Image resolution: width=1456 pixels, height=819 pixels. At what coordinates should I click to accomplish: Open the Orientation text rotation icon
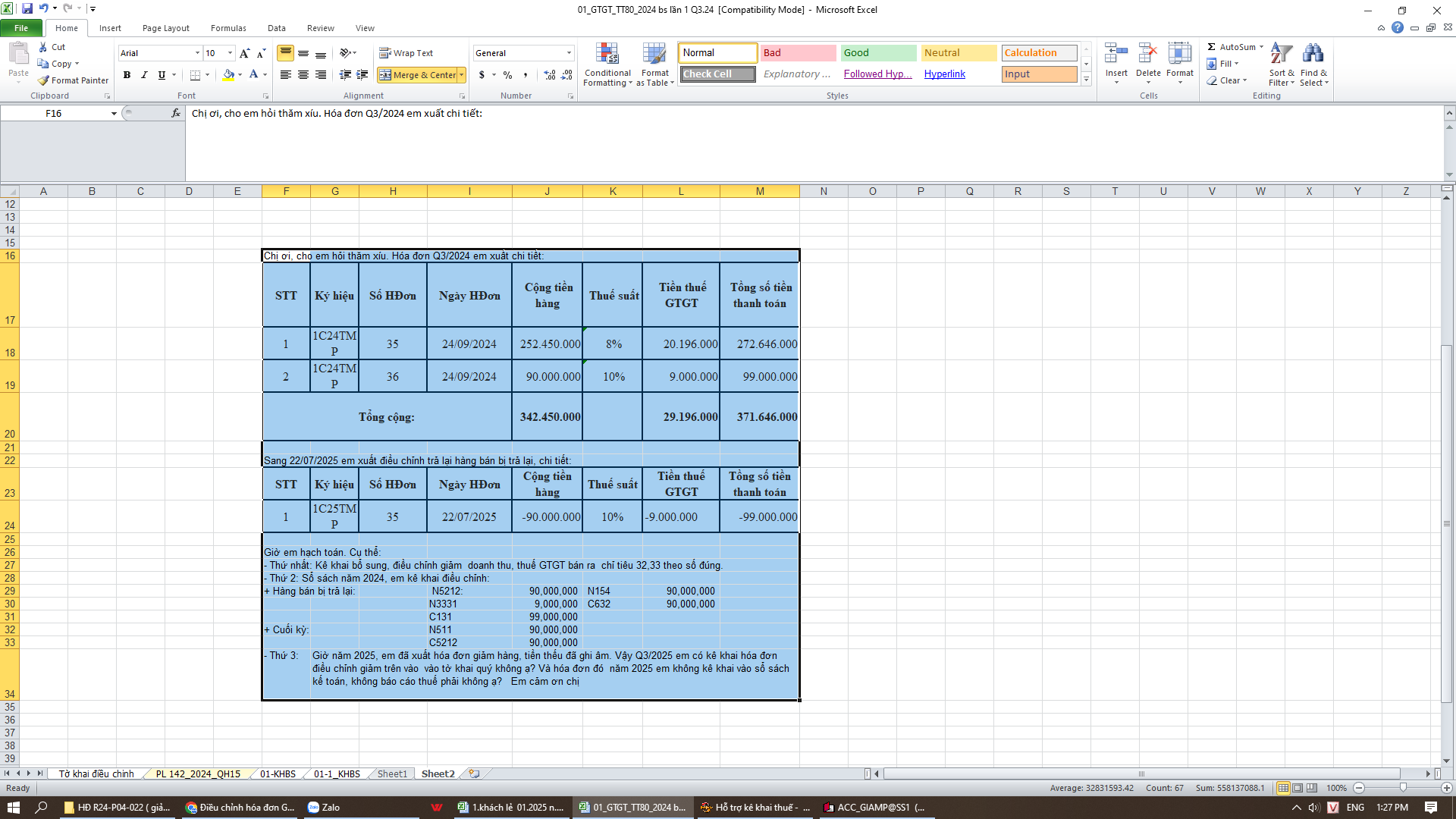coord(346,53)
